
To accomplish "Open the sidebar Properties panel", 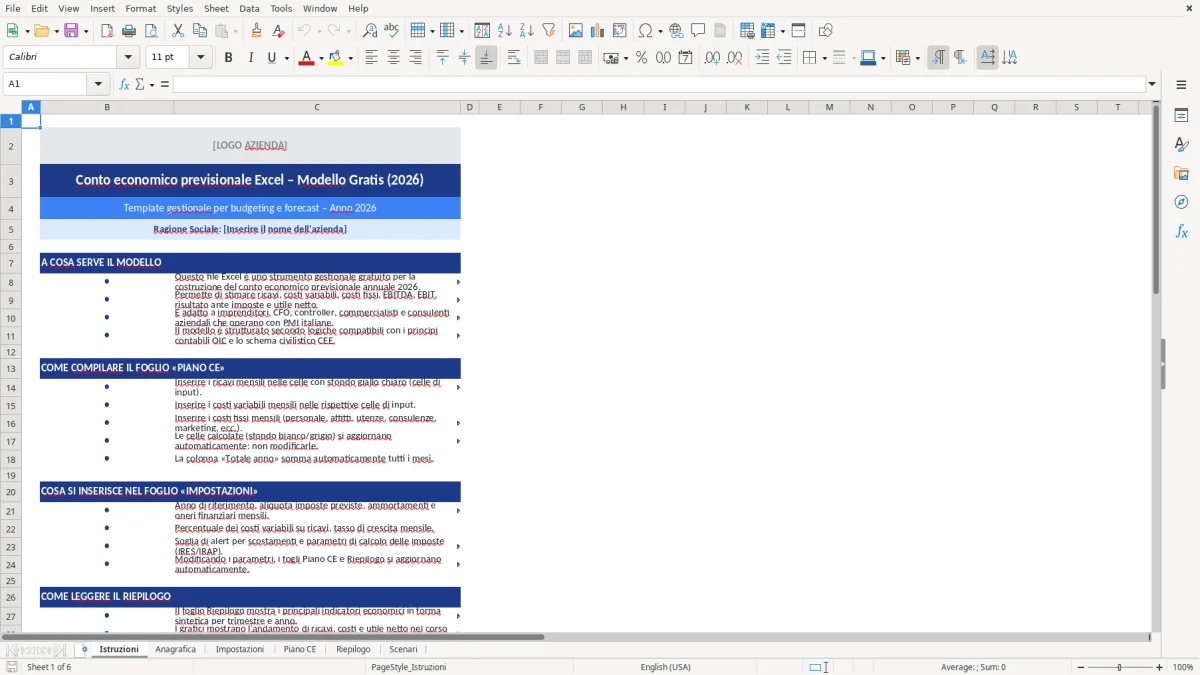I will click(x=1181, y=116).
